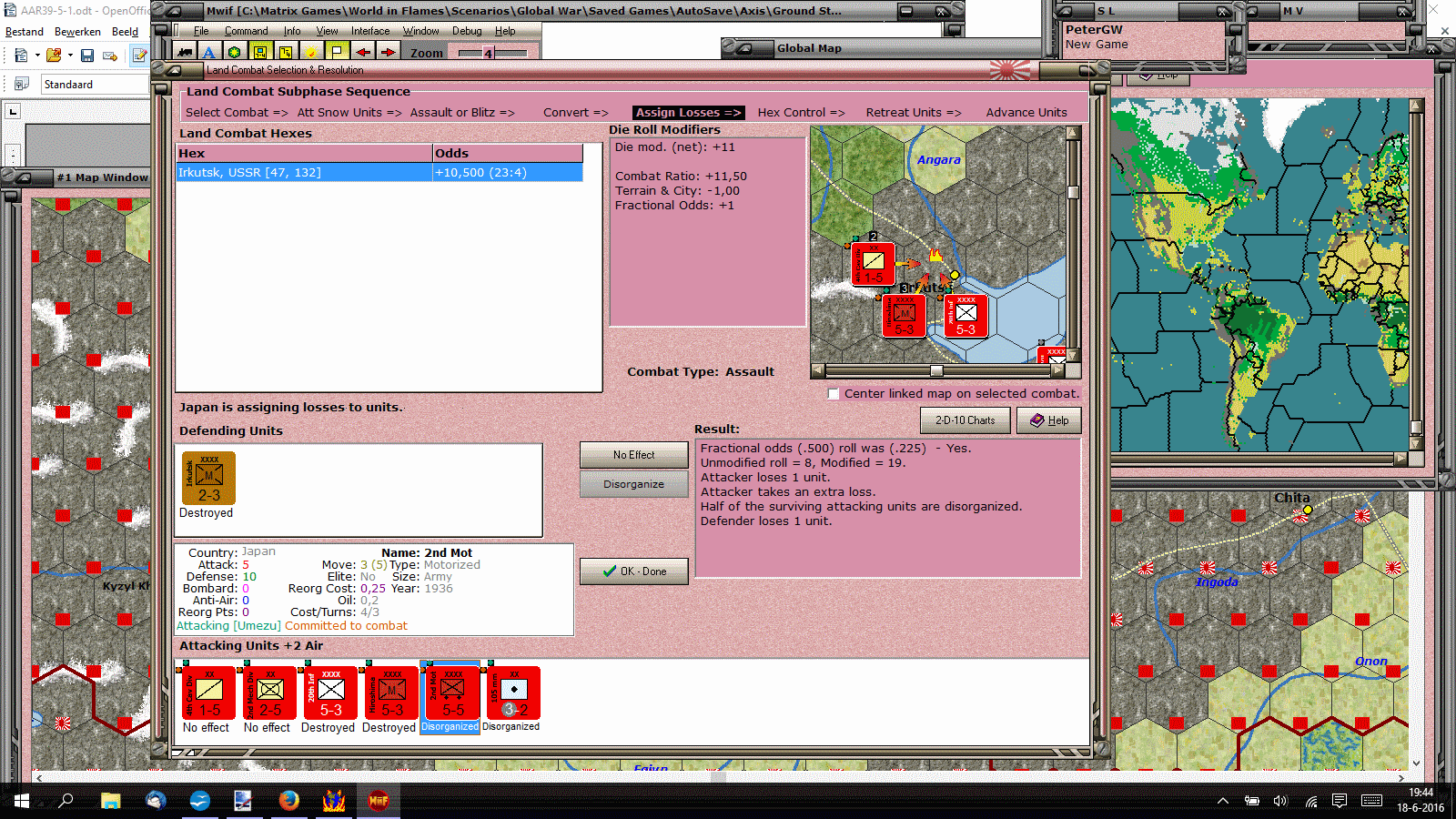The height and width of the screenshot is (819, 1456).
Task: Select the Irkutsk, USSR combat hex row
Action: tap(379, 173)
